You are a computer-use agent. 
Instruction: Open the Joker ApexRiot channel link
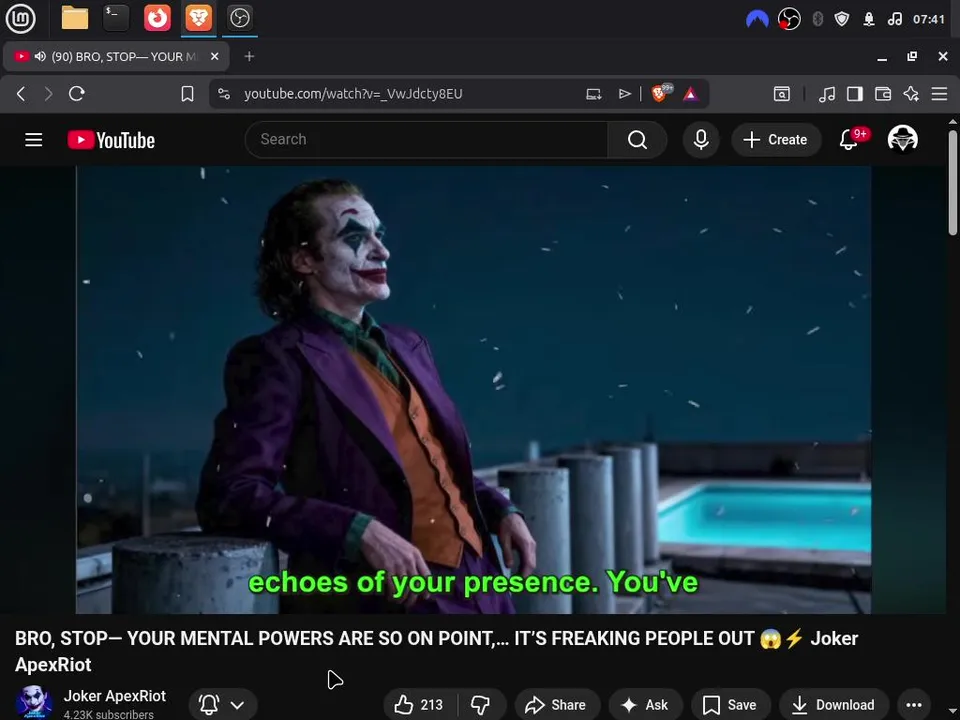tap(114, 696)
